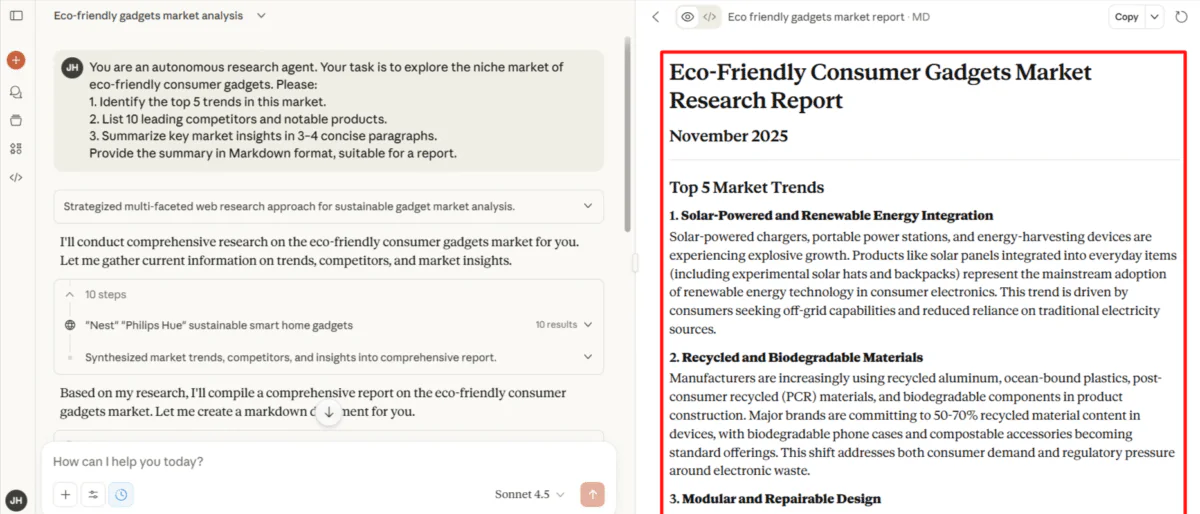Click the 'How can I help you today?' input
Viewport: 1200px width, 514px height.
click(x=300, y=462)
